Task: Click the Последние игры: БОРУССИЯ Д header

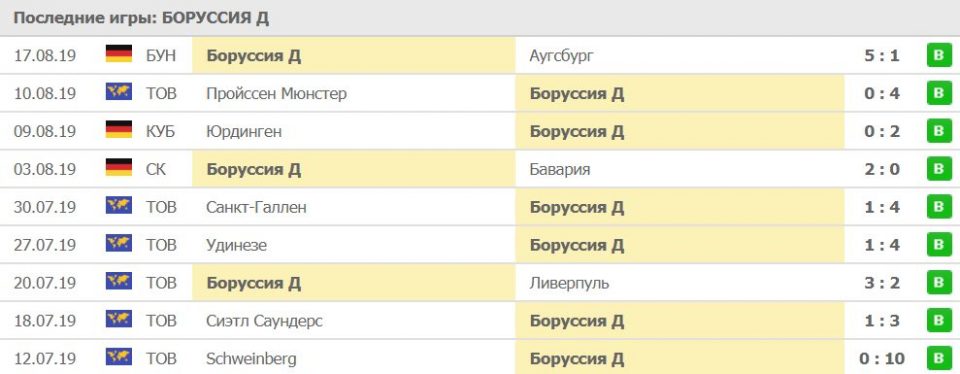Action: (141, 18)
